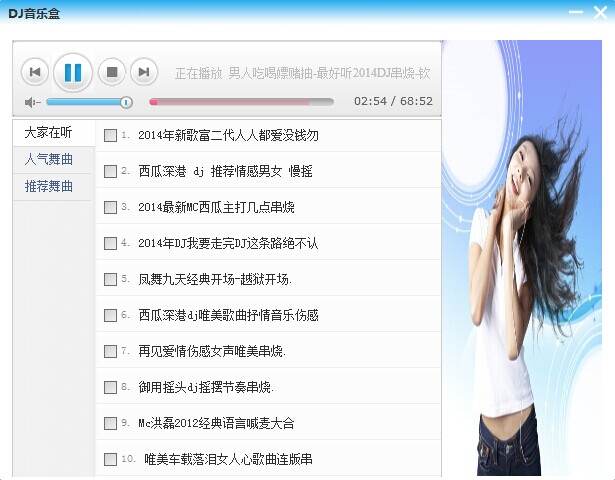615x480 pixels.
Task: Adjust the volume slider handle
Action: 126,102
